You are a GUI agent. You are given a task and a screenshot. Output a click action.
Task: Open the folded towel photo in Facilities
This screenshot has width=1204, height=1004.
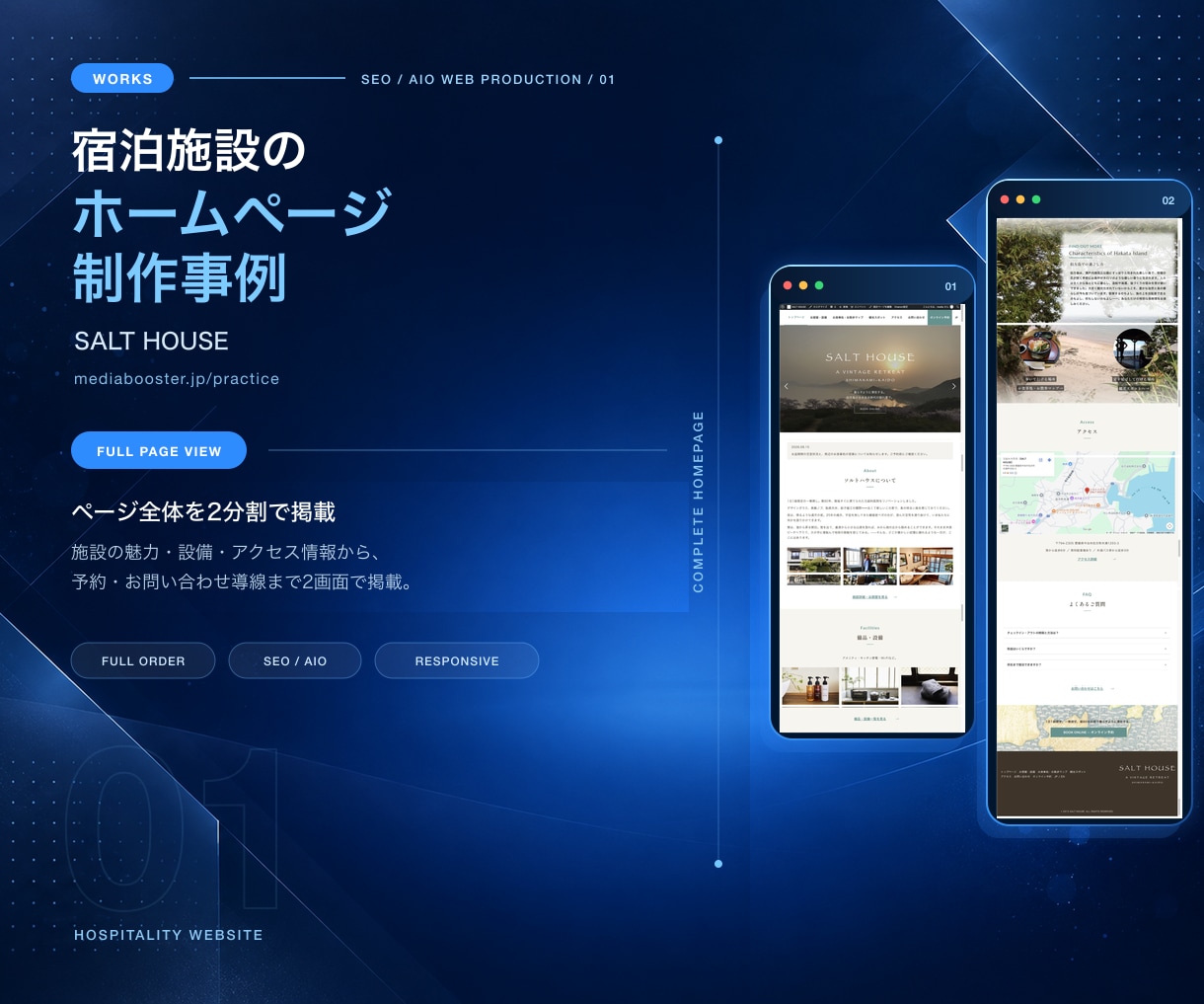pyautogui.click(x=930, y=686)
